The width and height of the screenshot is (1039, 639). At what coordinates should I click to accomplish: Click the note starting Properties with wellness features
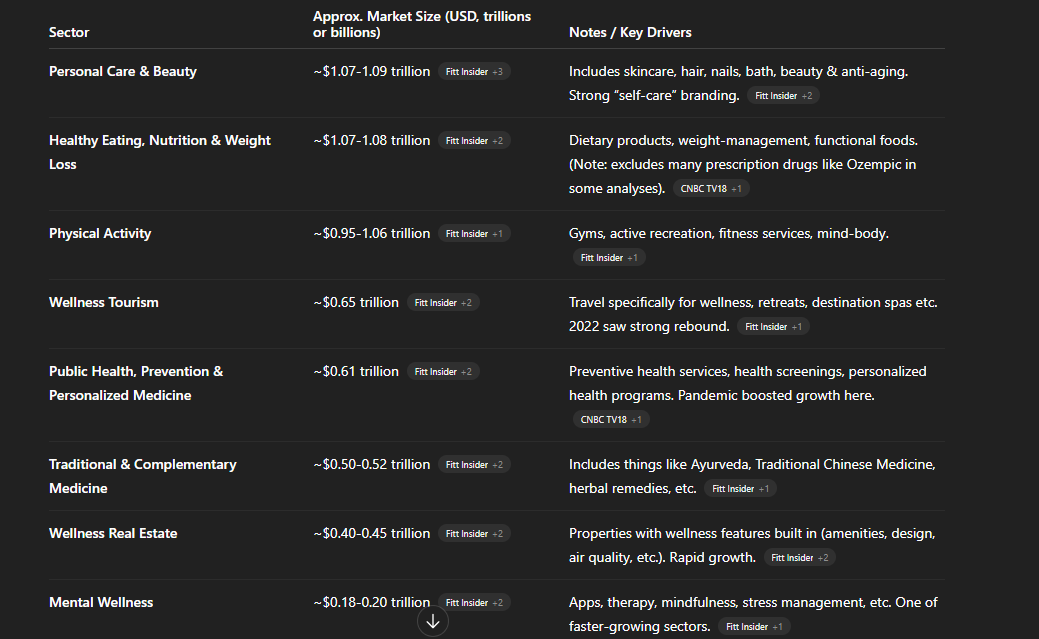point(752,545)
